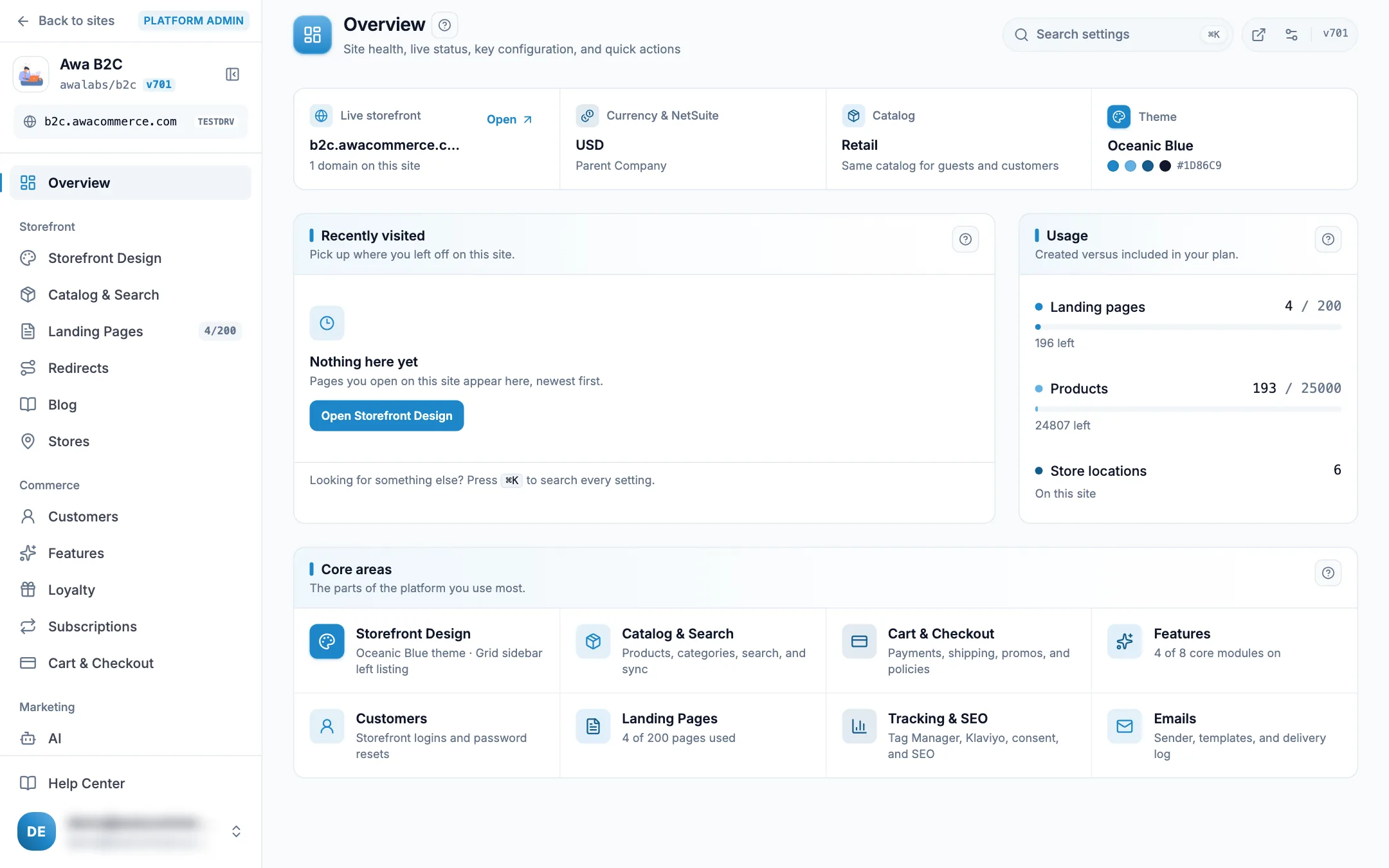The width and height of the screenshot is (1389, 868).
Task: Click the TESTDRV label in domain chip
Action: point(216,122)
